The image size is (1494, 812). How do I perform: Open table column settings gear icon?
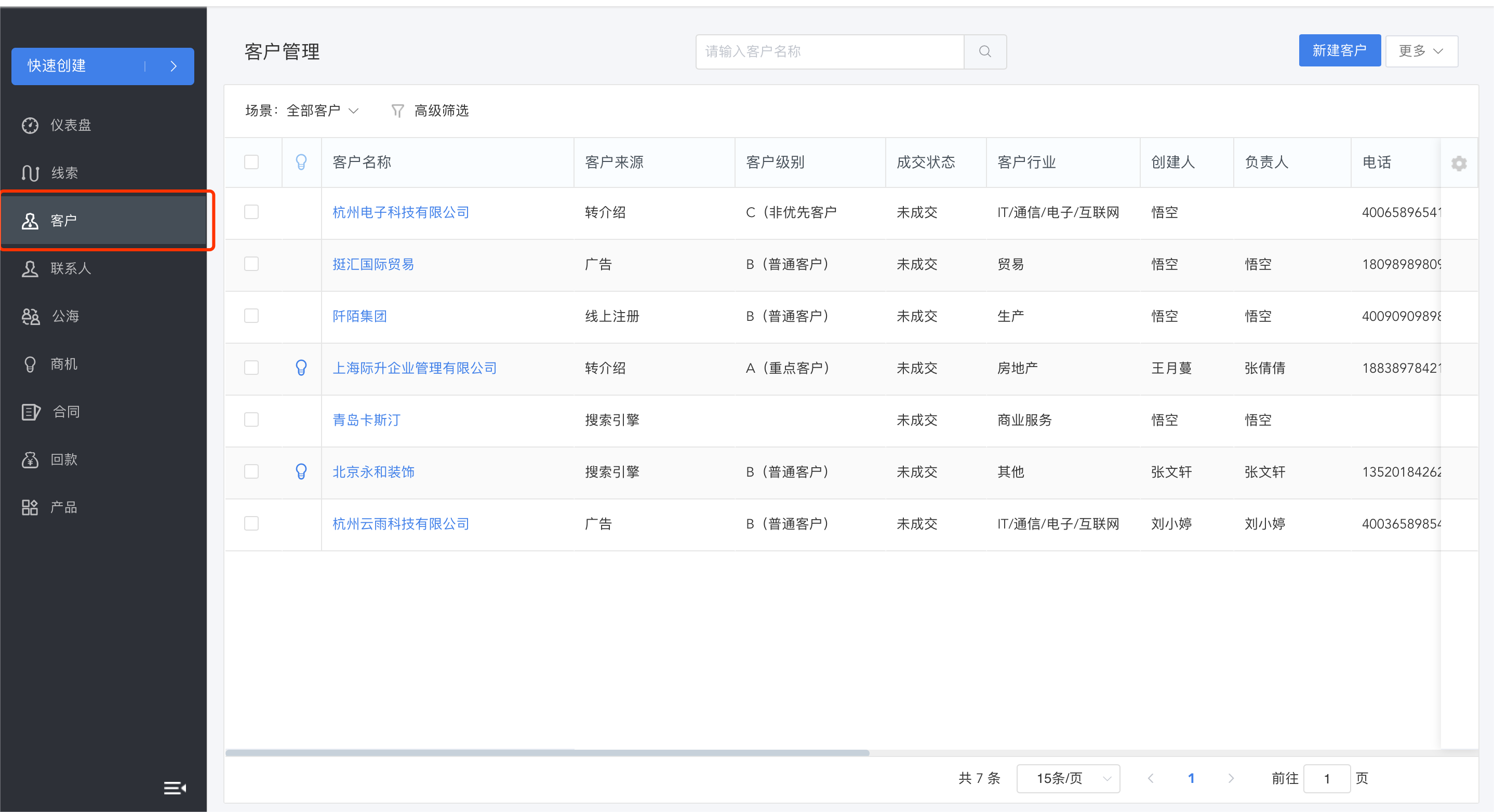1459,164
